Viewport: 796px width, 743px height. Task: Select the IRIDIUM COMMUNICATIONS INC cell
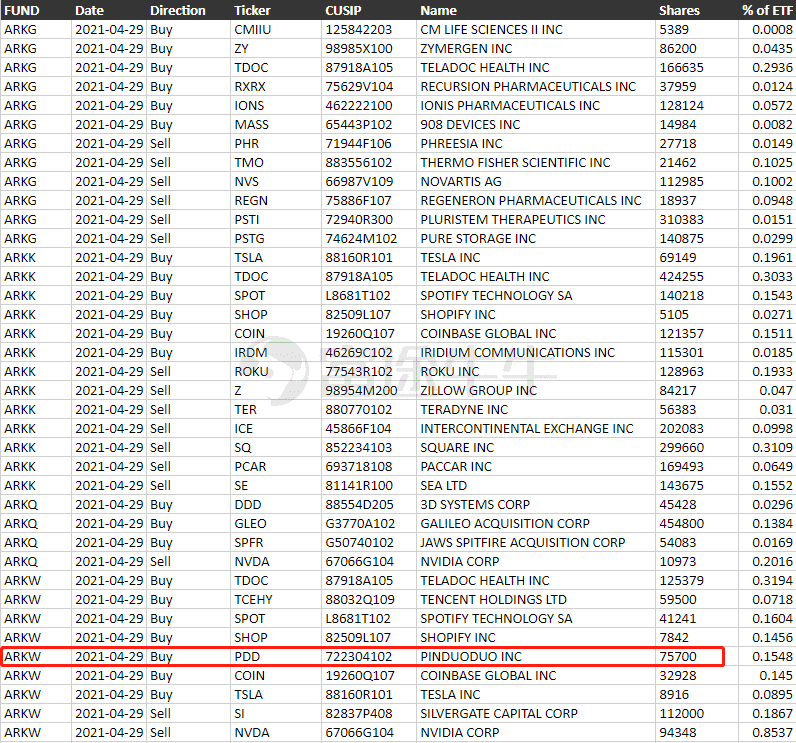click(517, 352)
